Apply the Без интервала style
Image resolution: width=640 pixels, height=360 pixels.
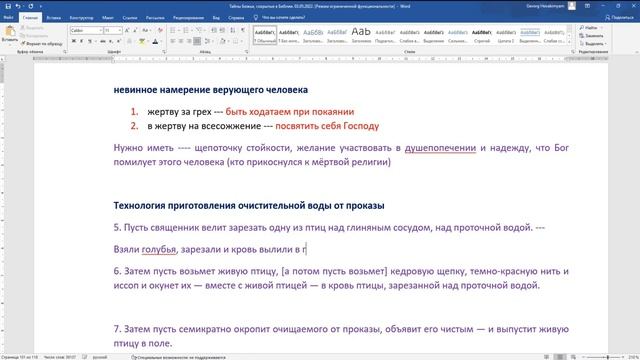(289, 35)
